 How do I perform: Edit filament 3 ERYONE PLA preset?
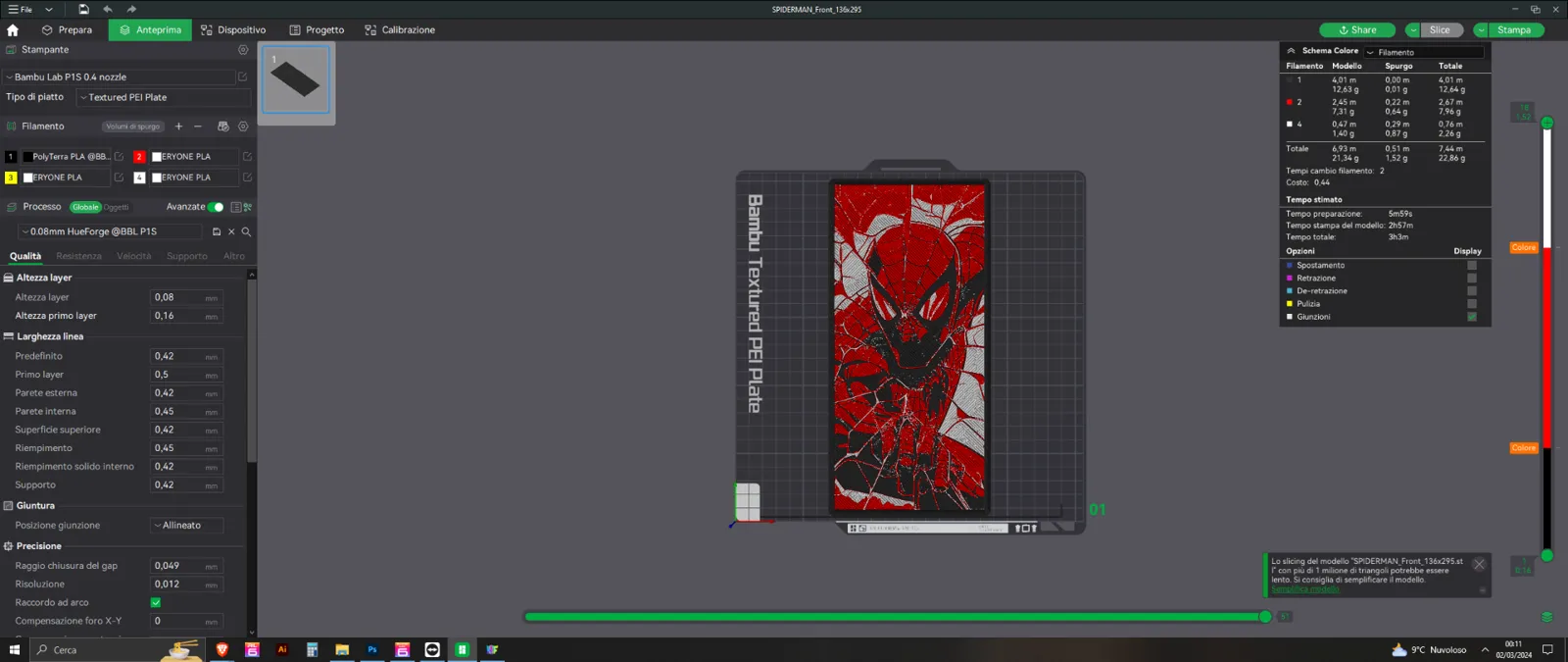120,178
